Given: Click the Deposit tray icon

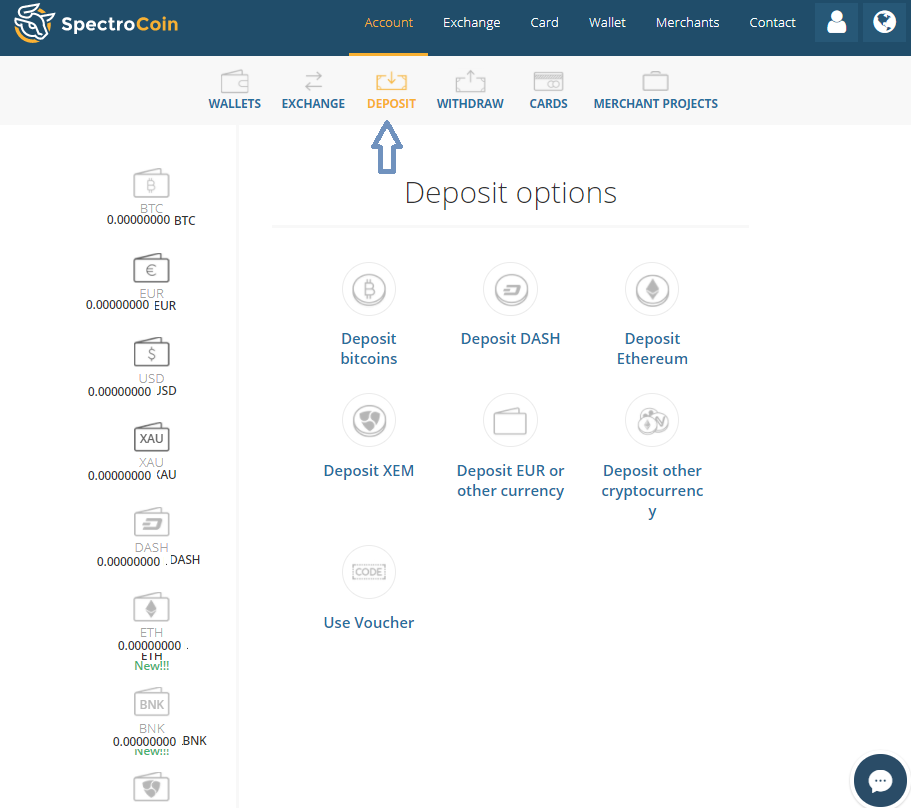Looking at the screenshot, I should pyautogui.click(x=391, y=81).
